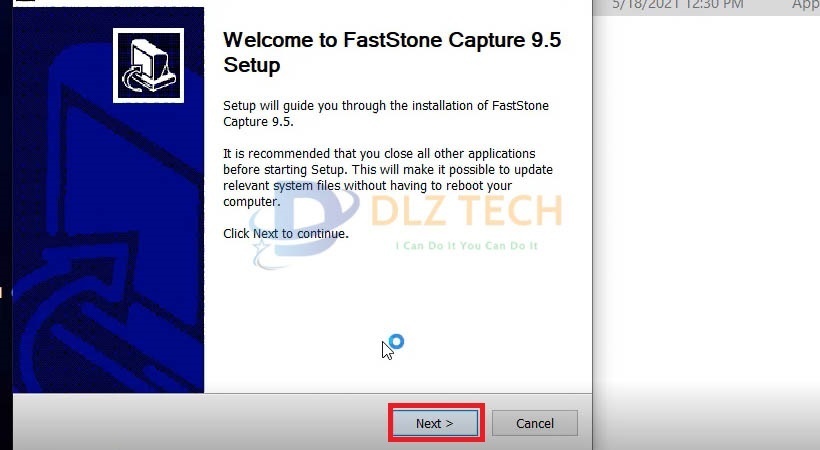The image size is (820, 450).
Task: Click the gray footer bar left of Next
Action: (201, 422)
